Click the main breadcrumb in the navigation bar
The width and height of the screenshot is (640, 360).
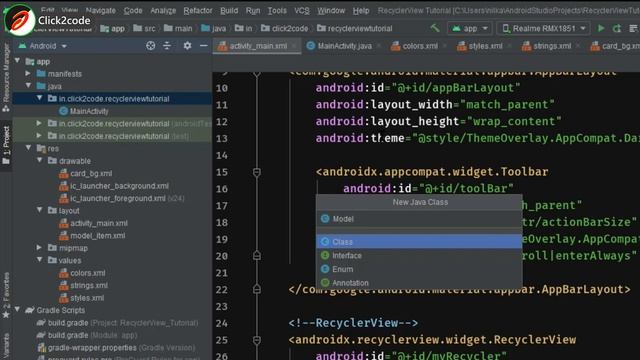[x=178, y=28]
